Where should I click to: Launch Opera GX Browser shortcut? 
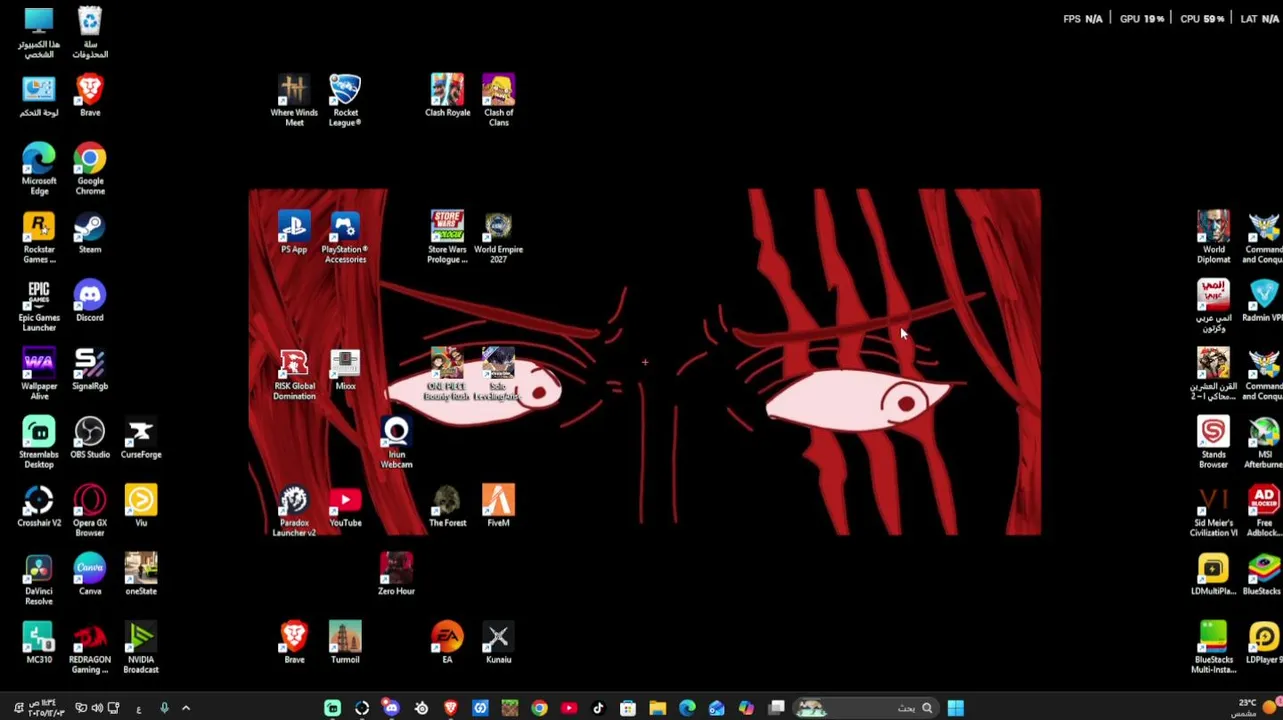tap(90, 510)
